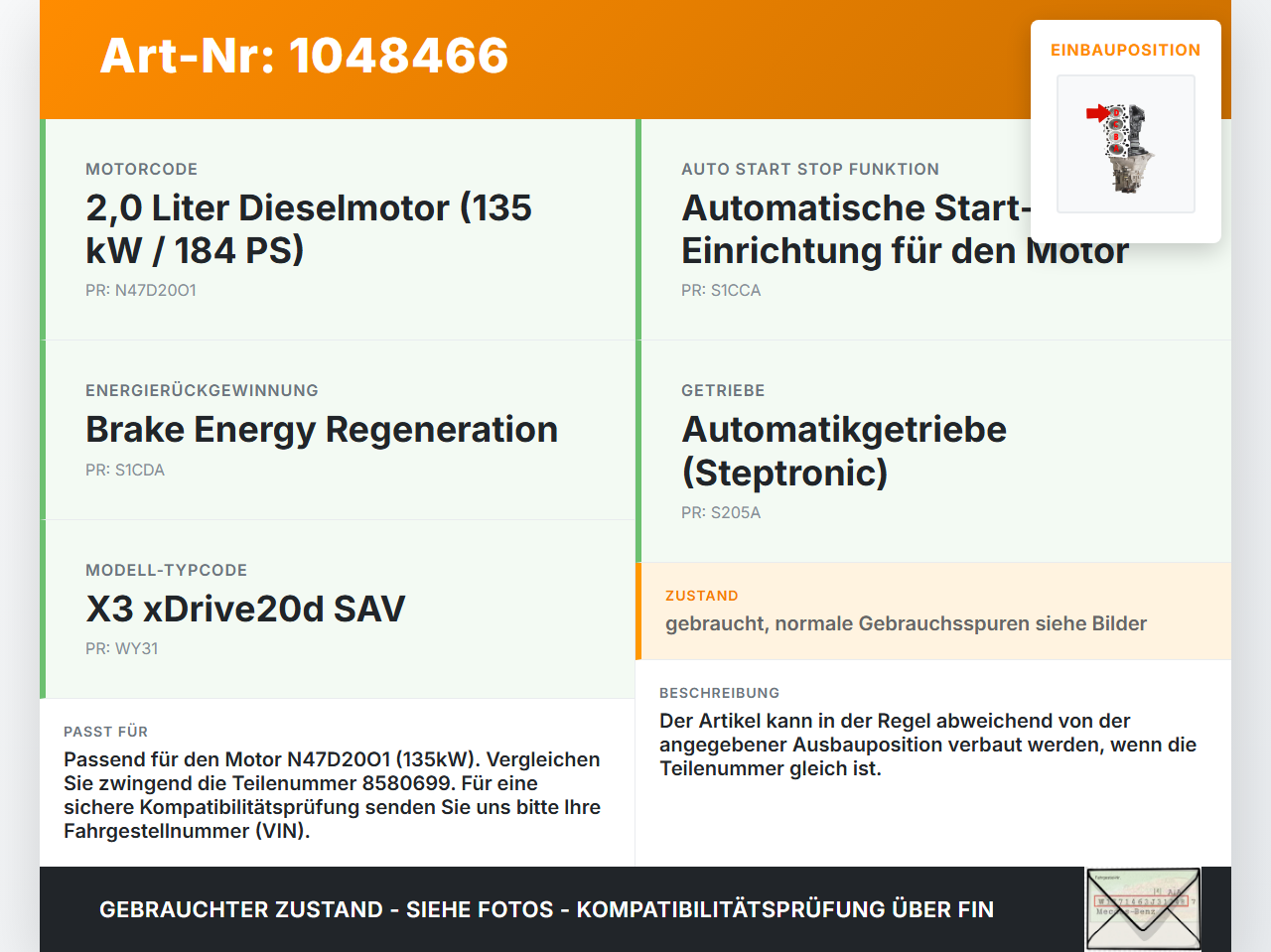Click the 'PR: N47D20O1' code
Viewport: 1271px width, 952px height.
(141, 290)
